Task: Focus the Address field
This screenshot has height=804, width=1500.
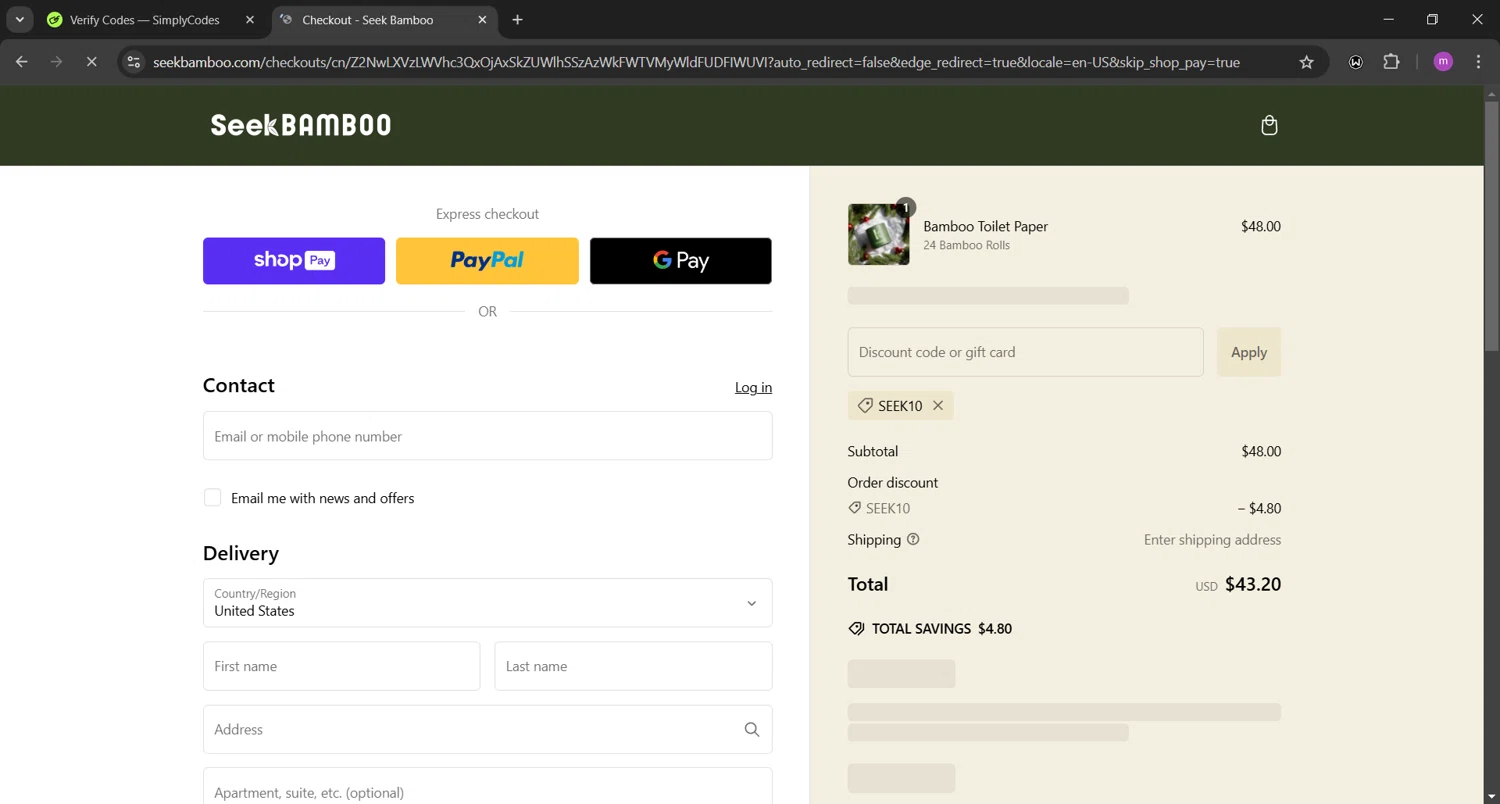Action: point(487,730)
